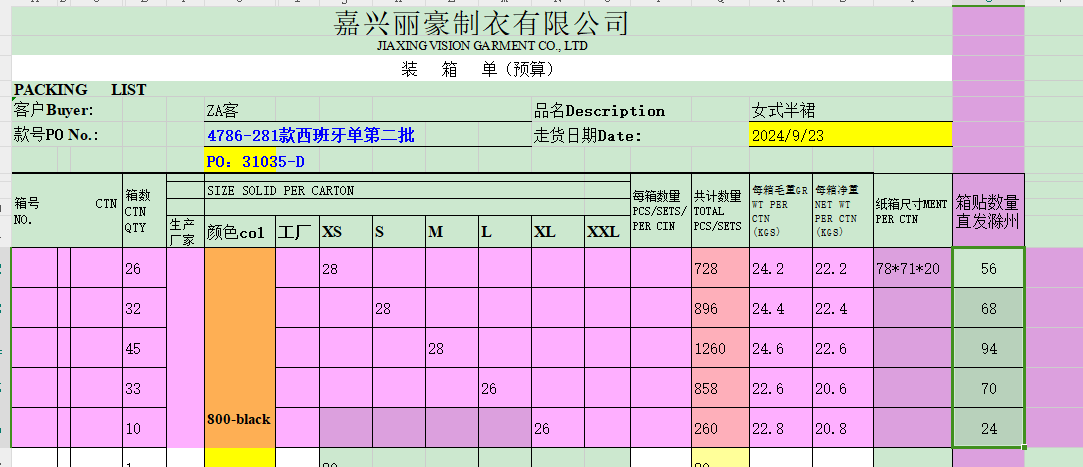Image resolution: width=1083 pixels, height=467 pixels.
Task: Select the PACKING LIST label cell
Action: [x=79, y=90]
